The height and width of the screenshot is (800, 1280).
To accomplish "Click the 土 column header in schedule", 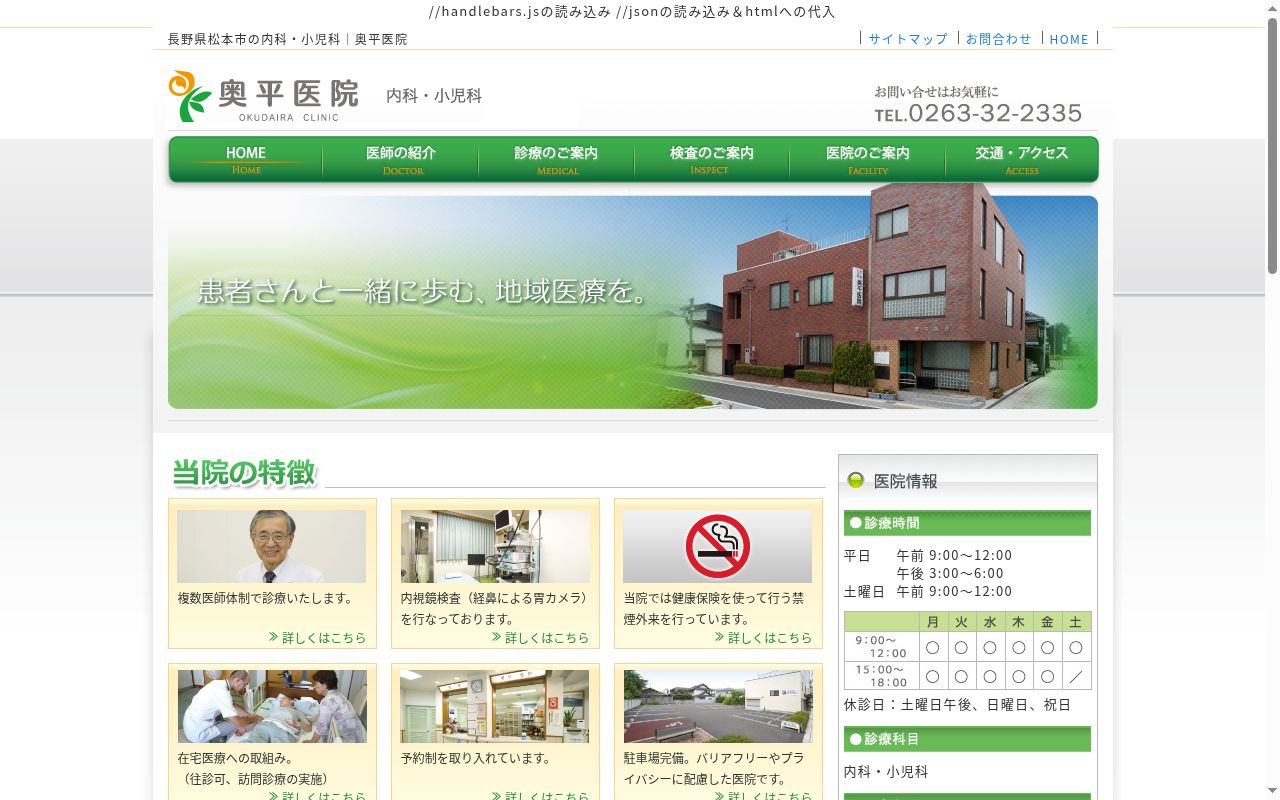I will 1076,622.
